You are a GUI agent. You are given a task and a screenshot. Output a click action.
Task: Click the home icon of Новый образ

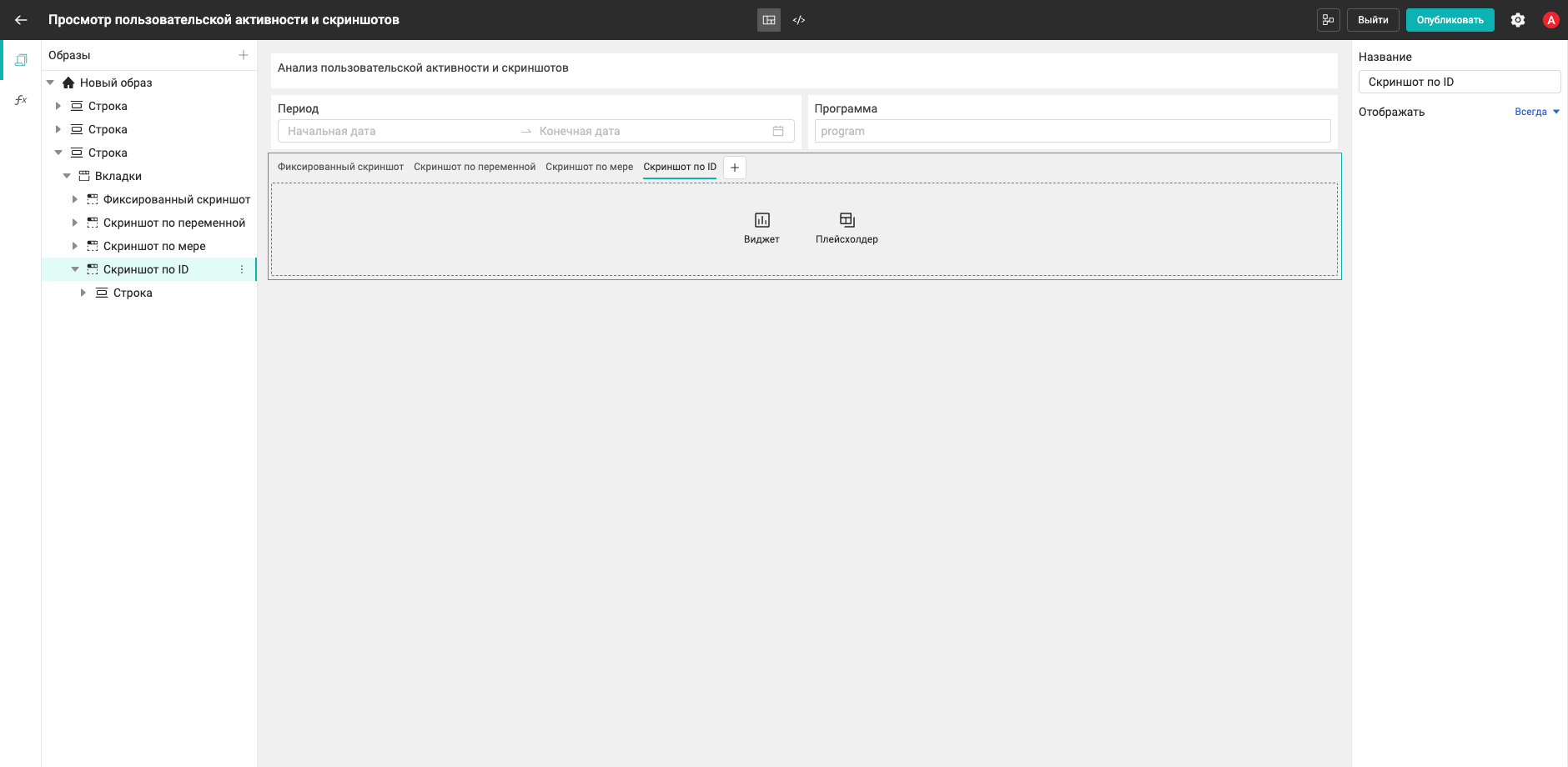[68, 83]
